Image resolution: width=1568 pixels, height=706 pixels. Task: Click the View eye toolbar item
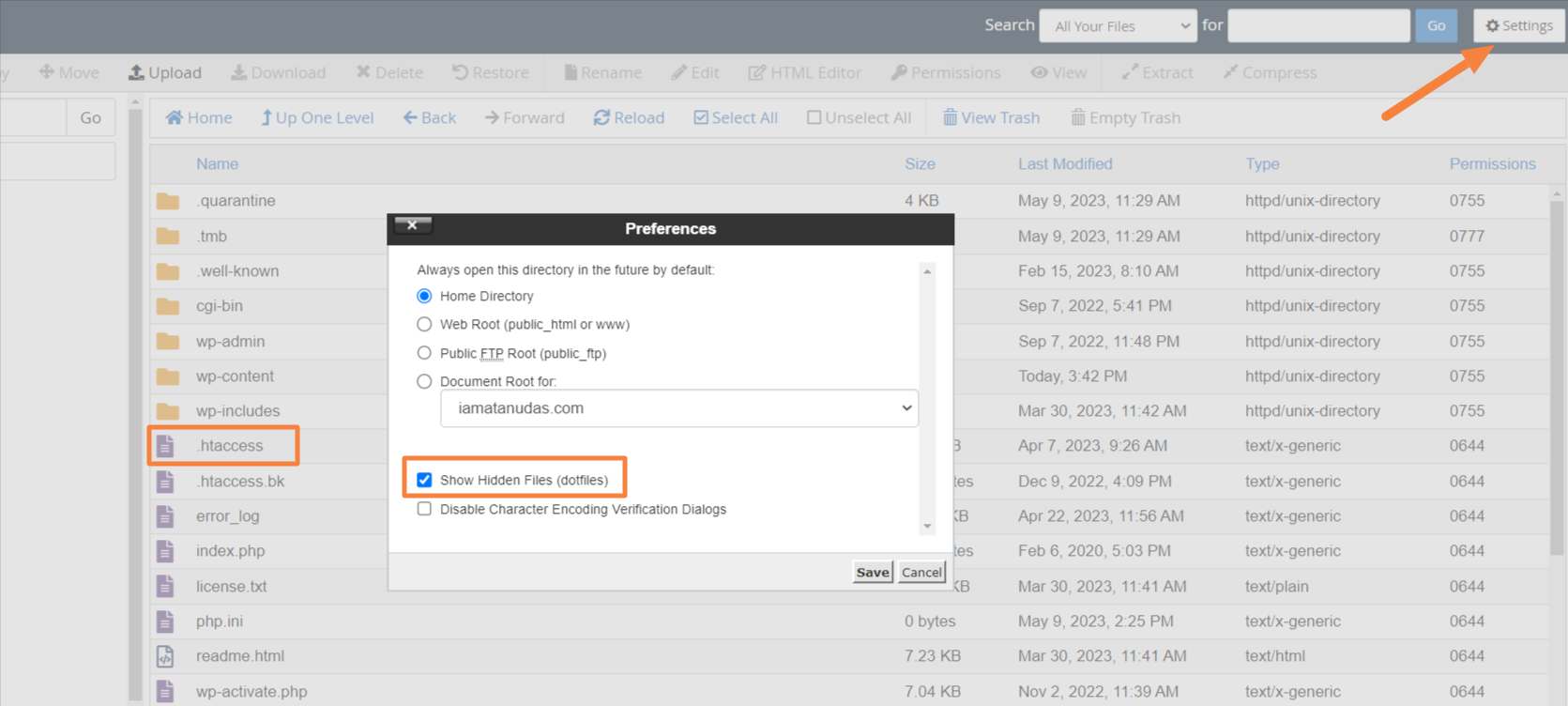click(1058, 72)
